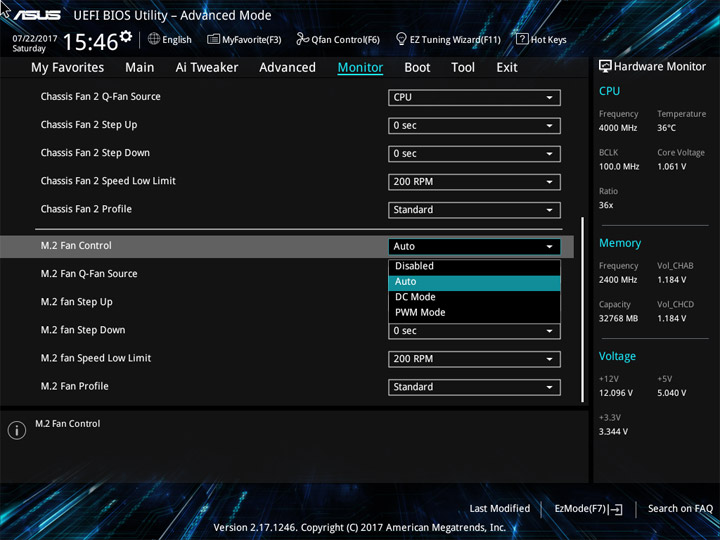Click the ASUS logo
Screen dimensions: 720x540
(x=37, y=15)
